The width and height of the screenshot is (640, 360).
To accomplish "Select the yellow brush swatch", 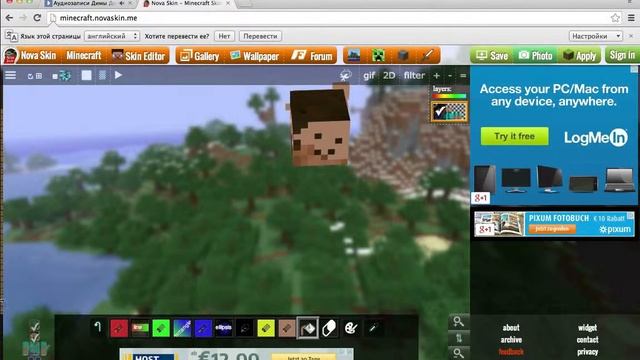I will pyautogui.click(x=266, y=328).
